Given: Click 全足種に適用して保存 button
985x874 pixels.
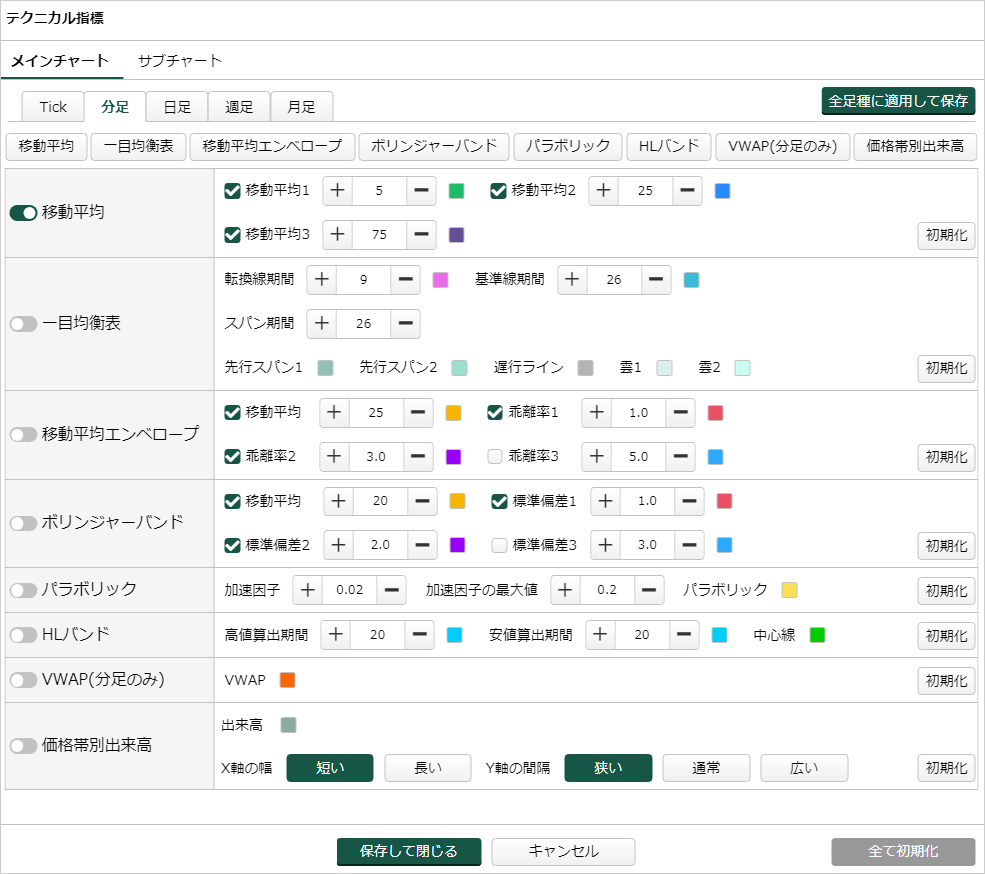Looking at the screenshot, I should click(898, 101).
